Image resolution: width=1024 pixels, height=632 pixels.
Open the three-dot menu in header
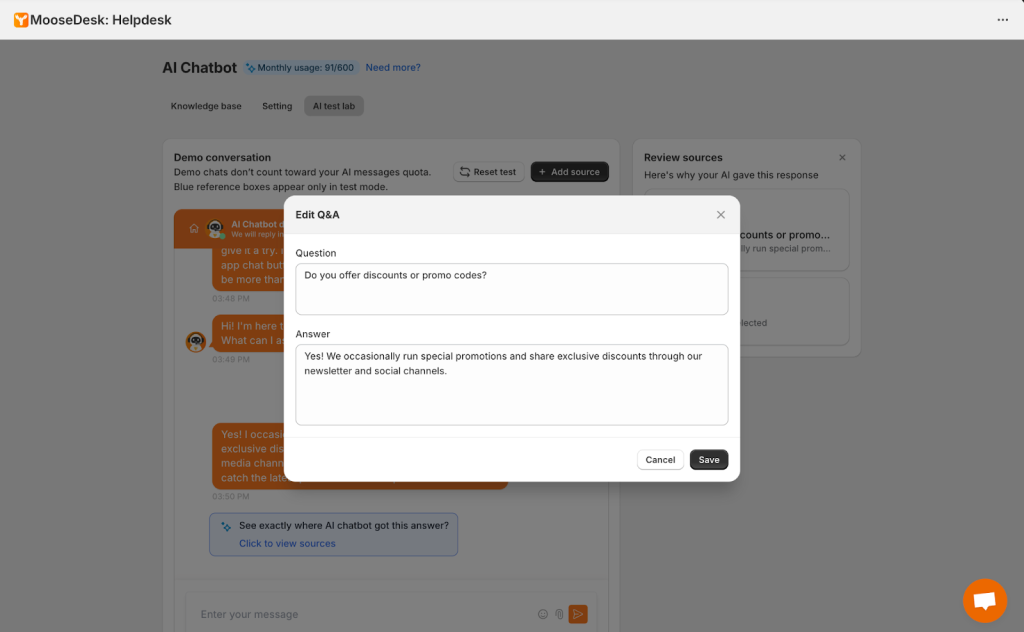click(1002, 20)
